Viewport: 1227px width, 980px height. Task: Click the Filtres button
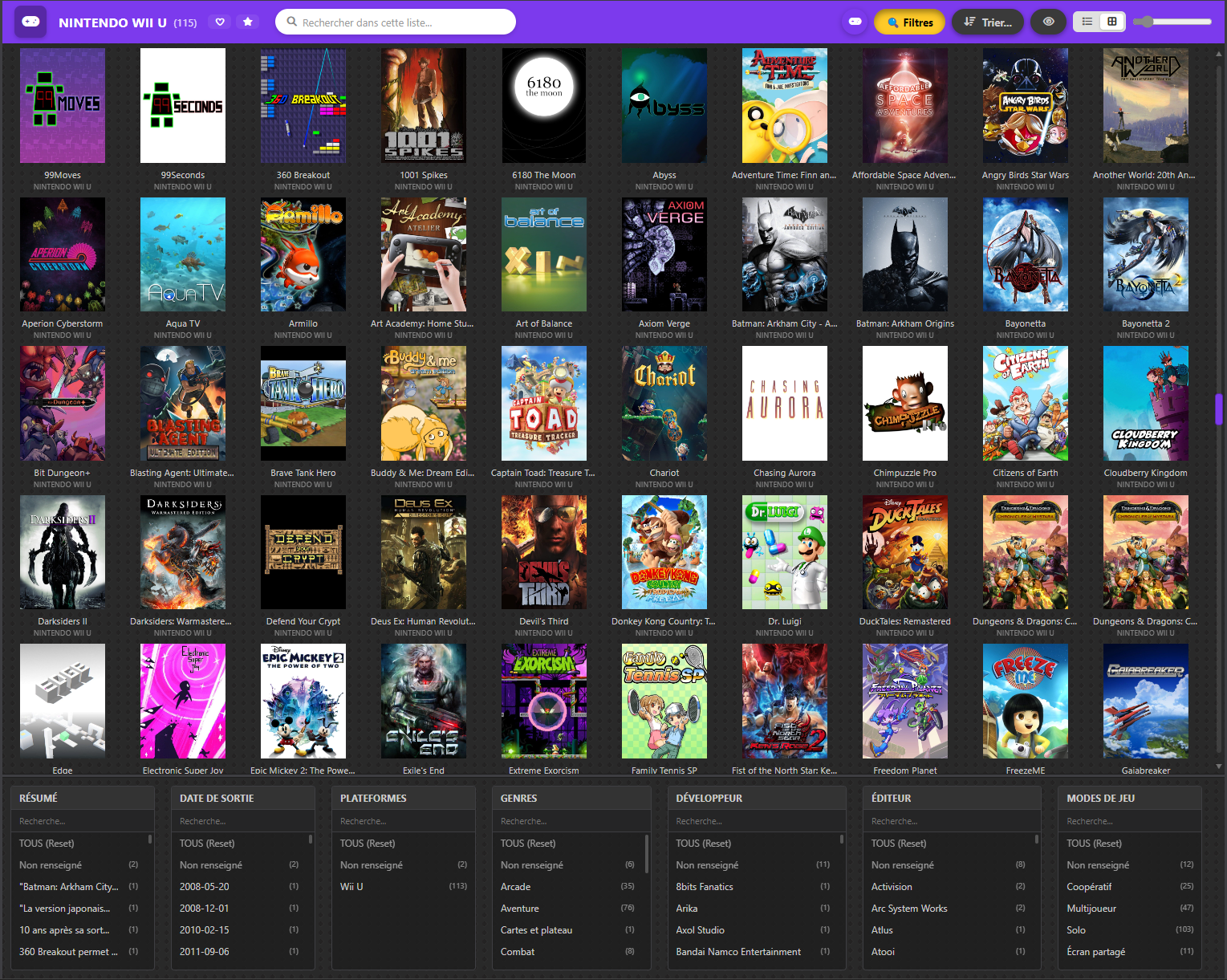pos(910,22)
